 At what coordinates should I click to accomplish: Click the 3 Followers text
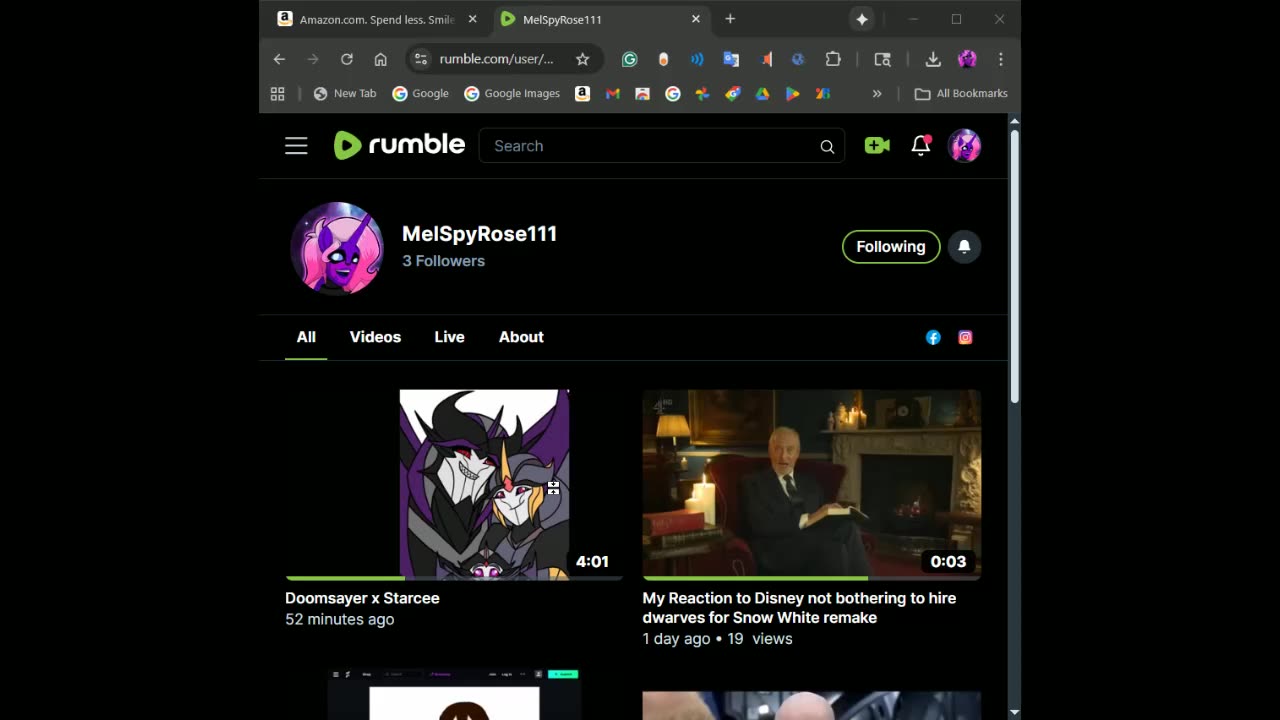(x=443, y=261)
